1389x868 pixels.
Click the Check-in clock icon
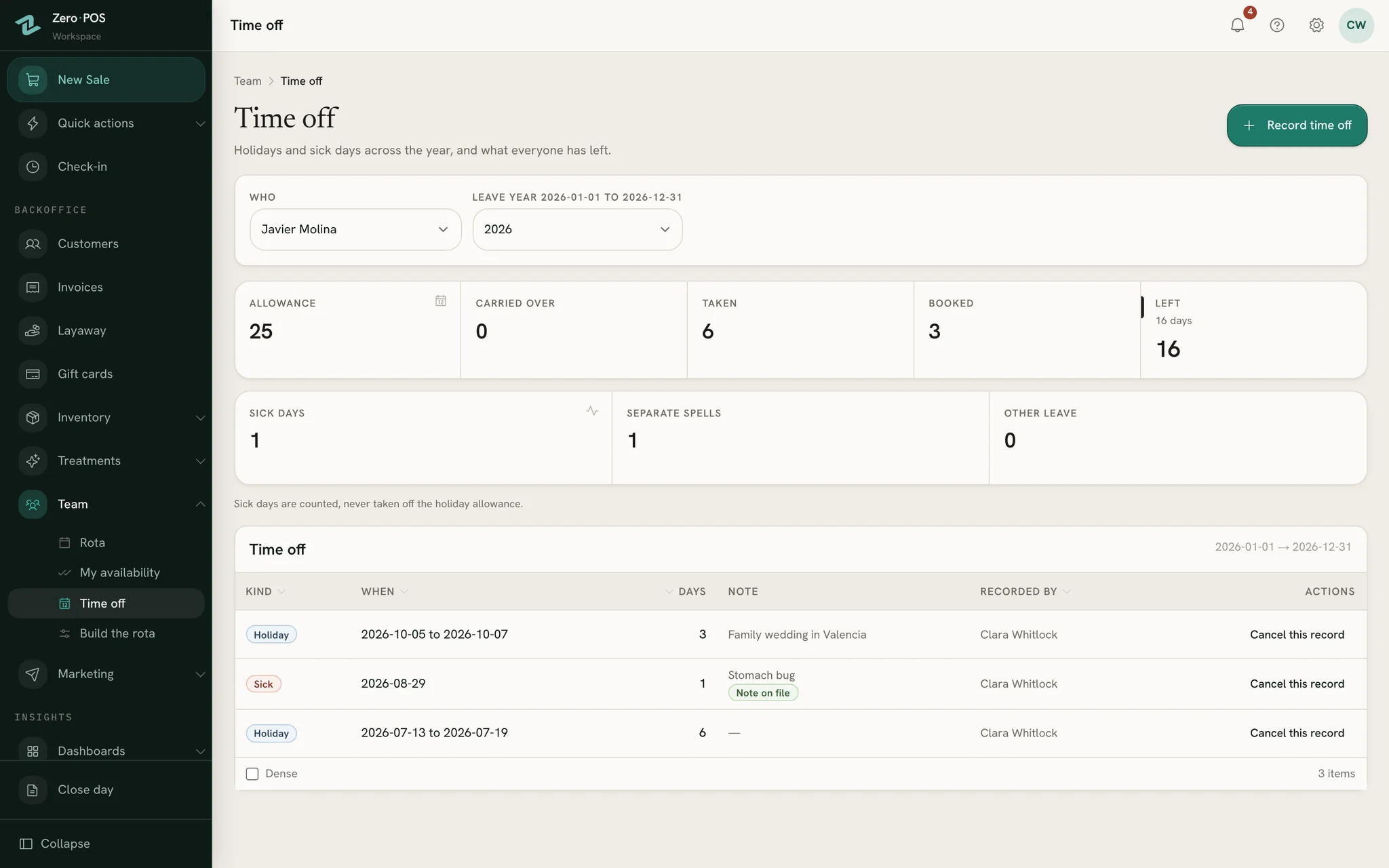(x=33, y=167)
